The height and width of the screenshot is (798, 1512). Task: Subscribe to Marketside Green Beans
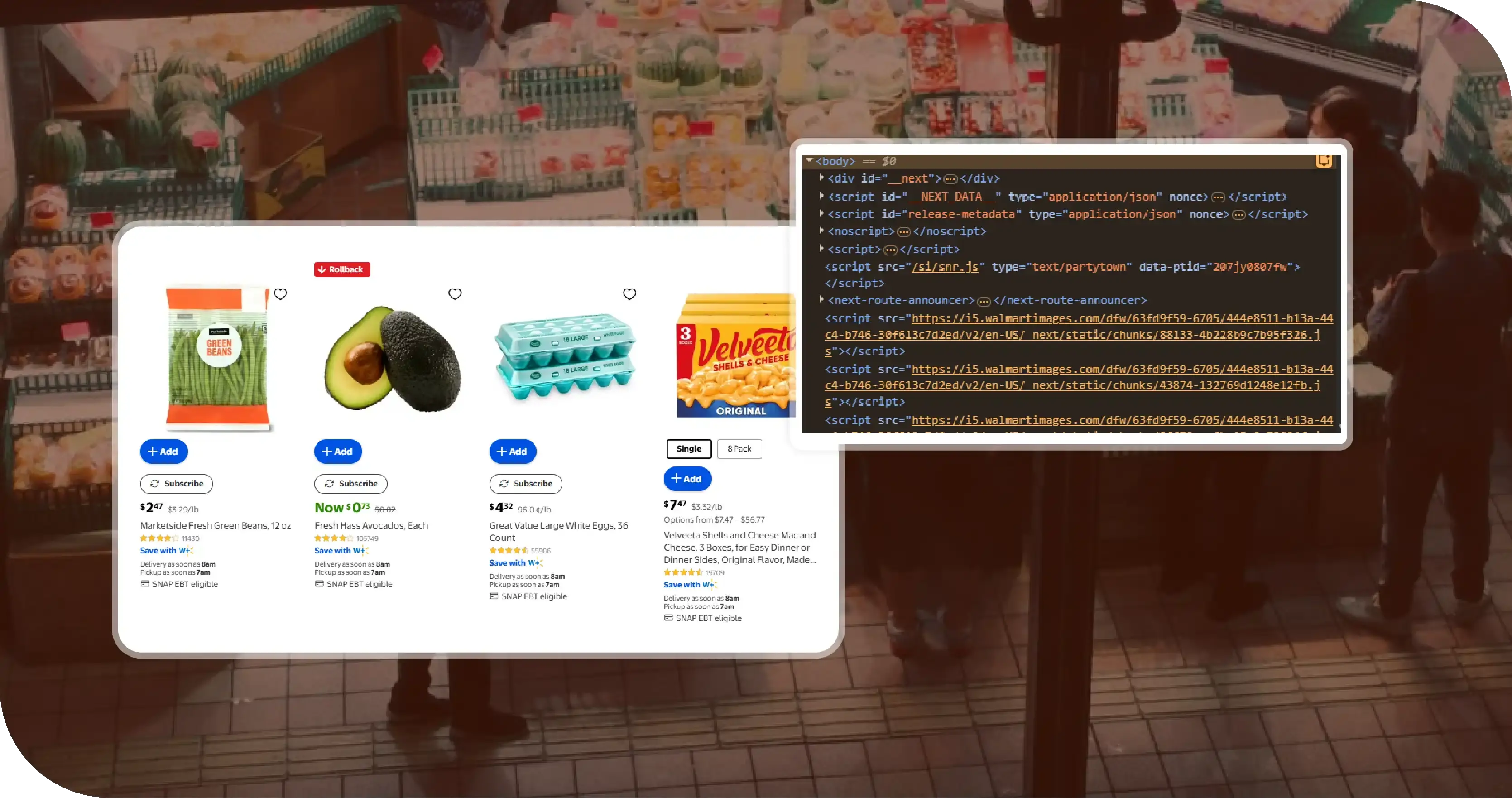pyautogui.click(x=176, y=483)
